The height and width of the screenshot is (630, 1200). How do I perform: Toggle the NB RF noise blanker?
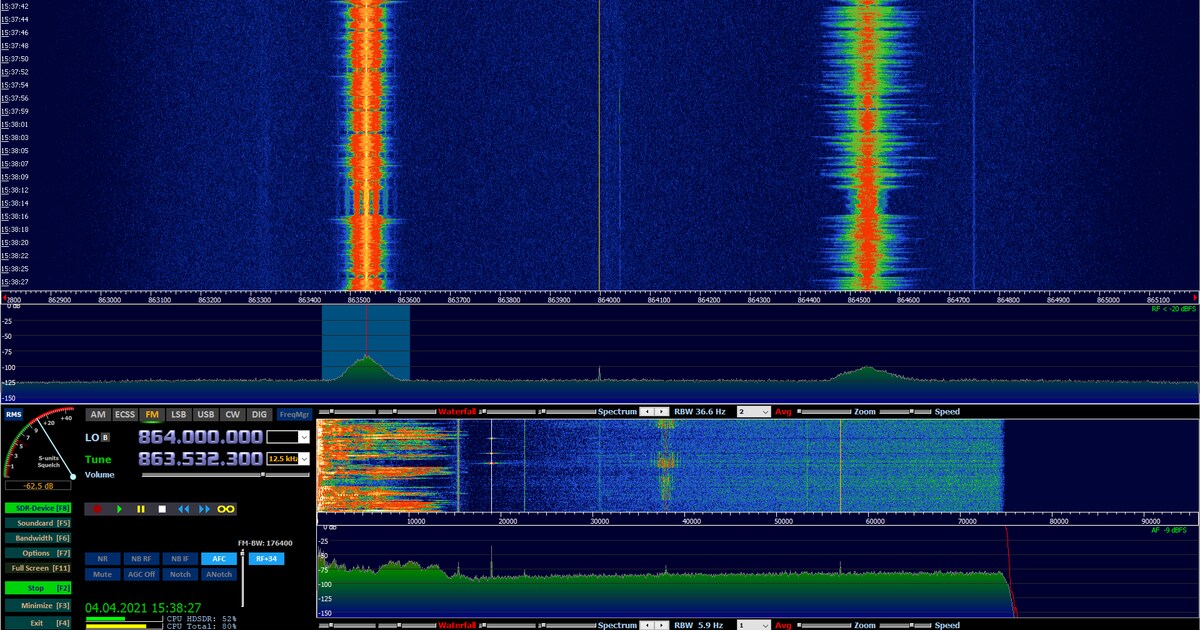tap(140, 559)
